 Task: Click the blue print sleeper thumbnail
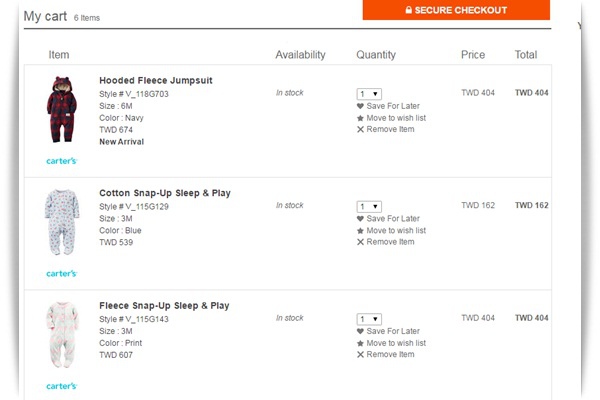point(62,222)
